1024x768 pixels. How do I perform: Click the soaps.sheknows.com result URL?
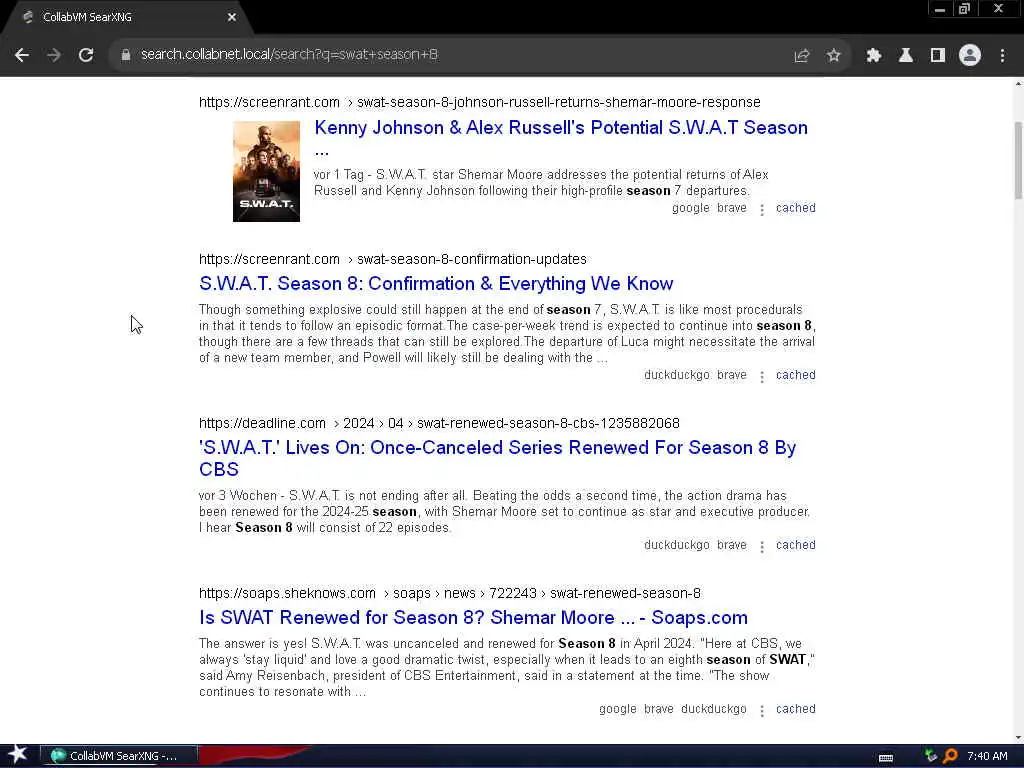coord(449,593)
